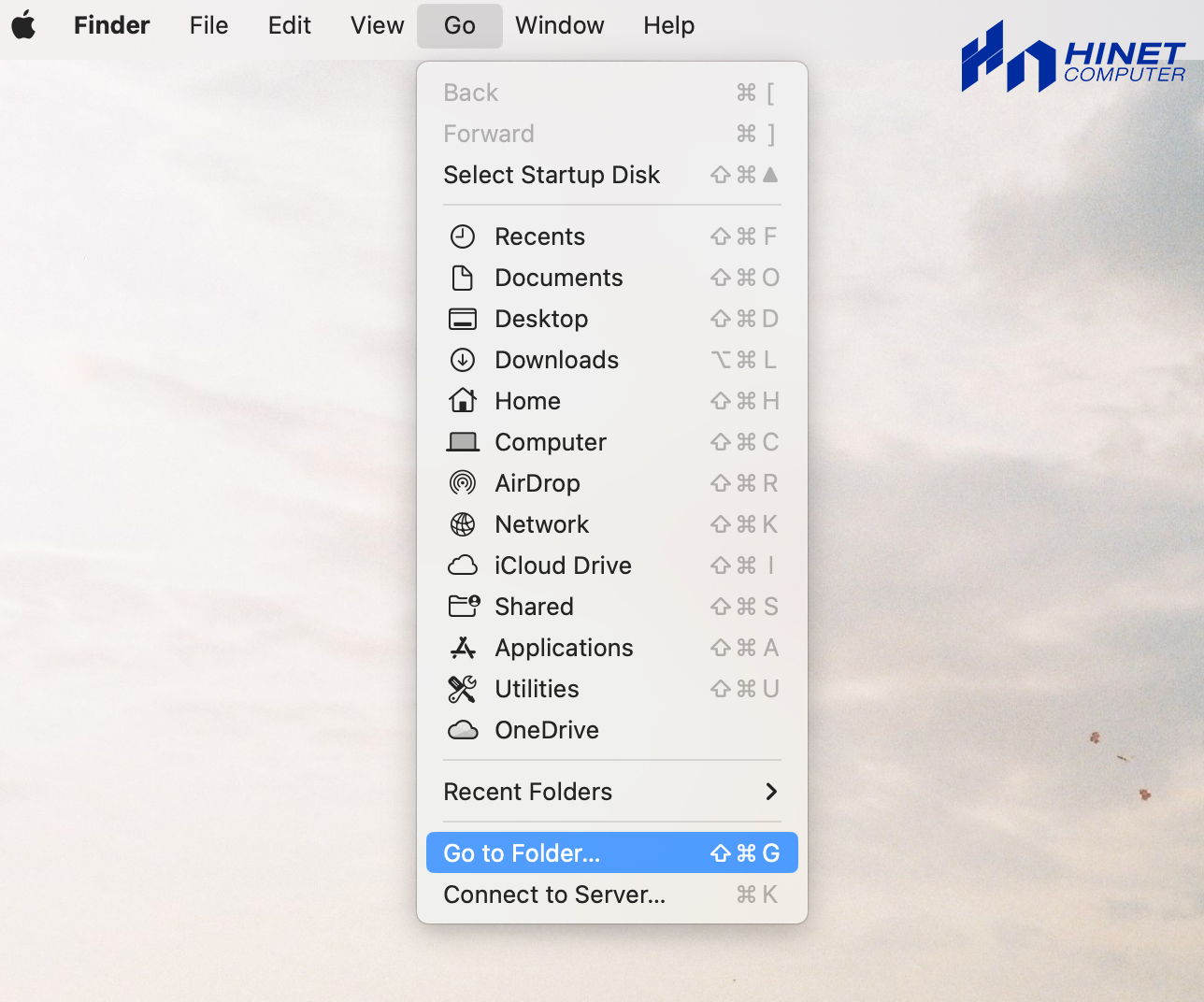Viewport: 1204px width, 1002px height.
Task: Expand Recent Folders submenu
Action: [612, 792]
